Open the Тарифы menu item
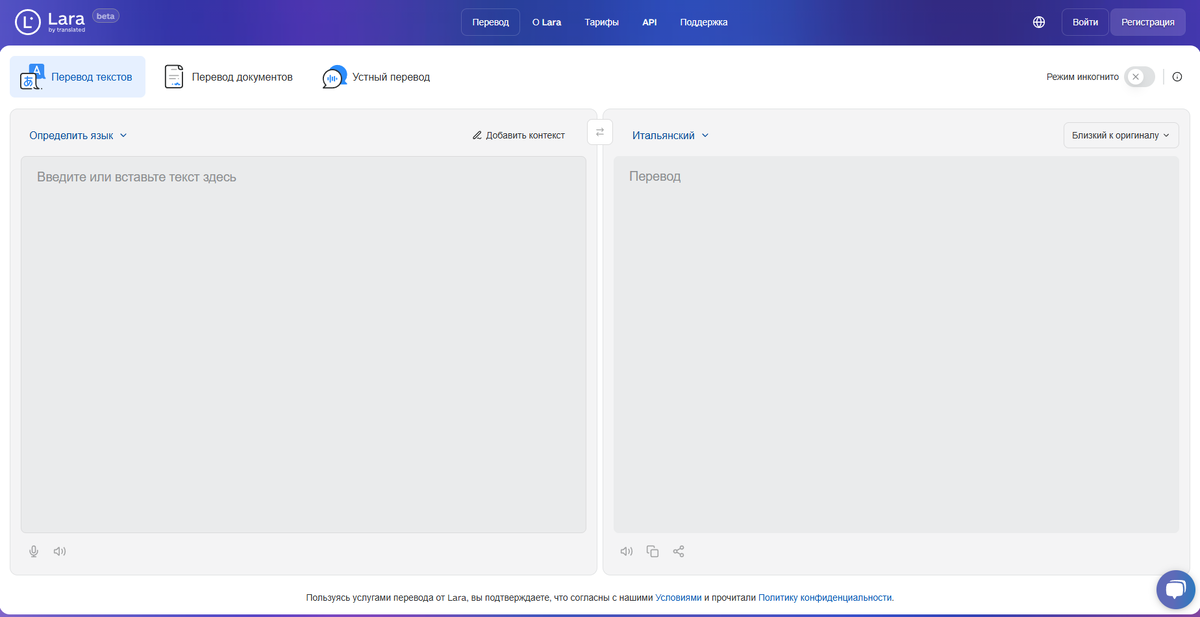1200x617 pixels. pos(601,21)
